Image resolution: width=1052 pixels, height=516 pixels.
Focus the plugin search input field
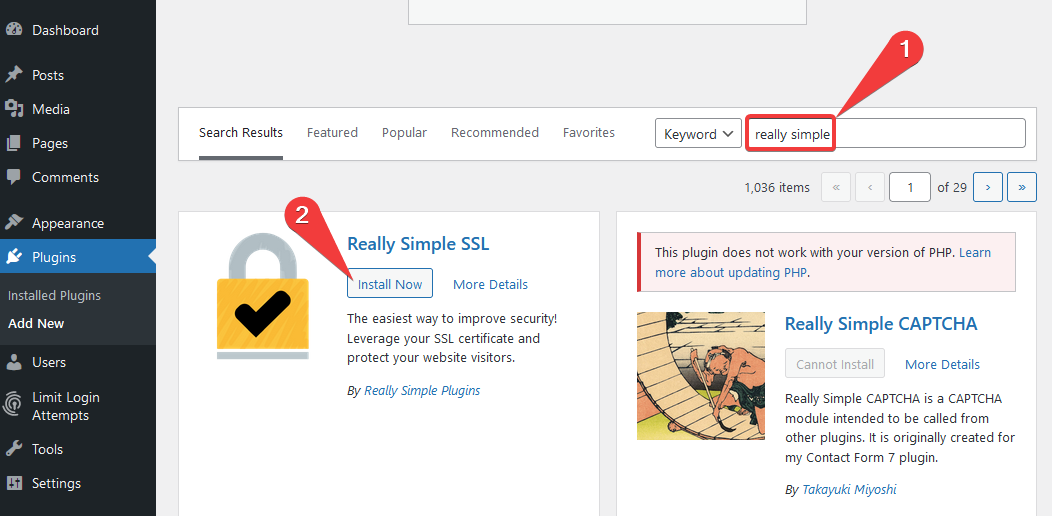coord(886,134)
